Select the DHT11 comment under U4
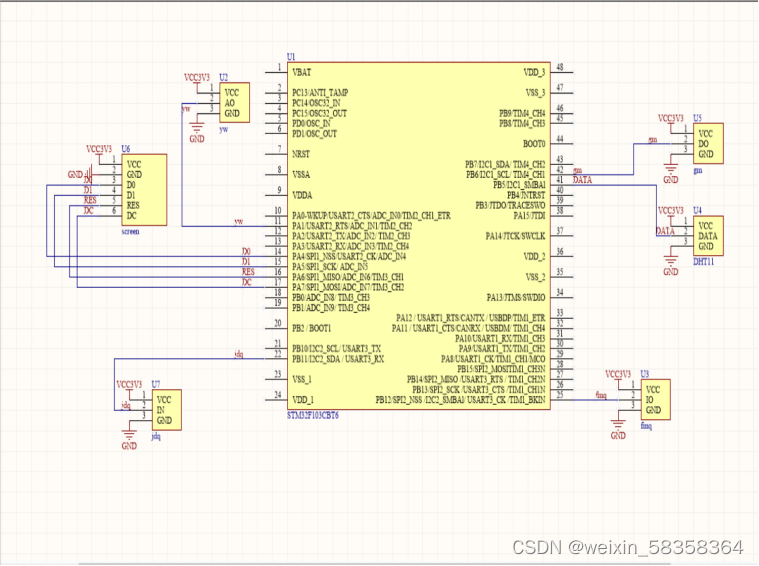The width and height of the screenshot is (759, 566). (x=703, y=262)
